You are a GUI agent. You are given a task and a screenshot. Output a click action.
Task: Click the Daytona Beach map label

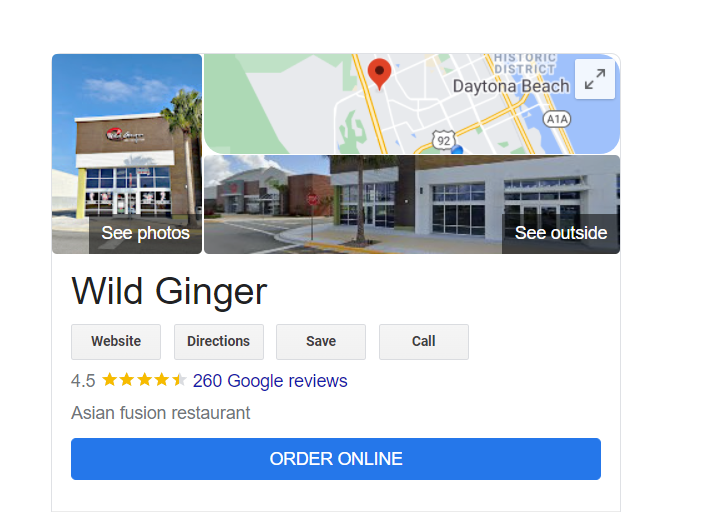click(511, 86)
